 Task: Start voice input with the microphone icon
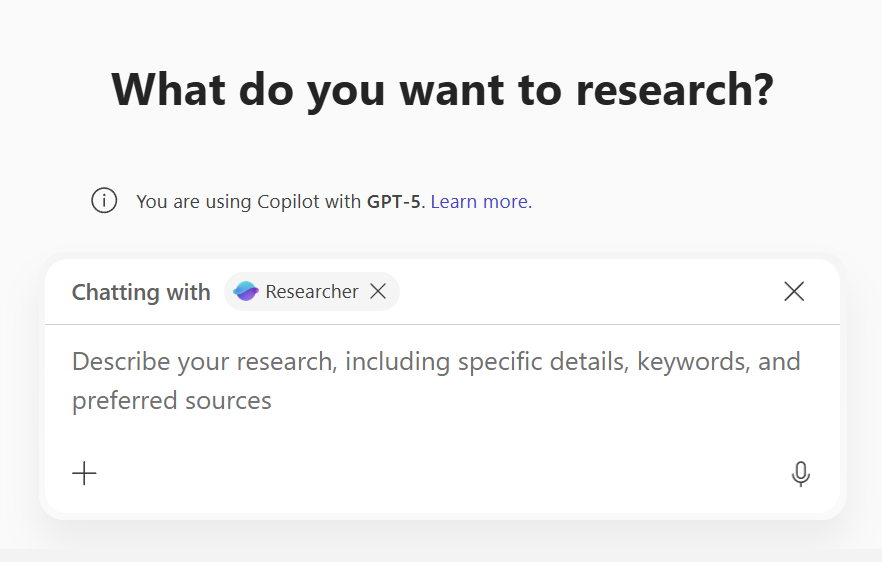800,474
